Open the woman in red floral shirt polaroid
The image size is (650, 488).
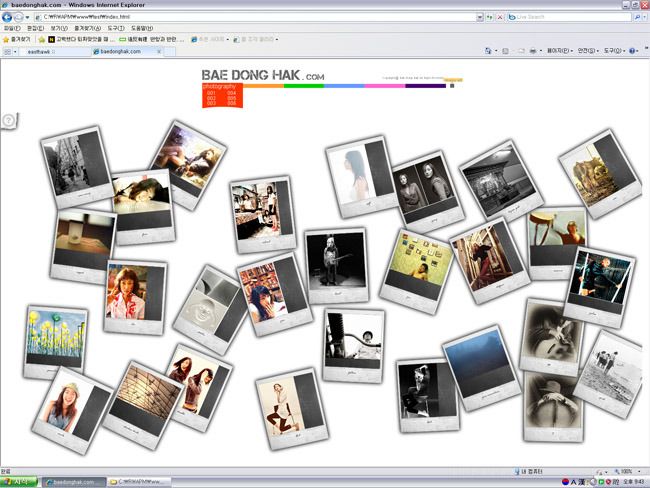(x=135, y=297)
